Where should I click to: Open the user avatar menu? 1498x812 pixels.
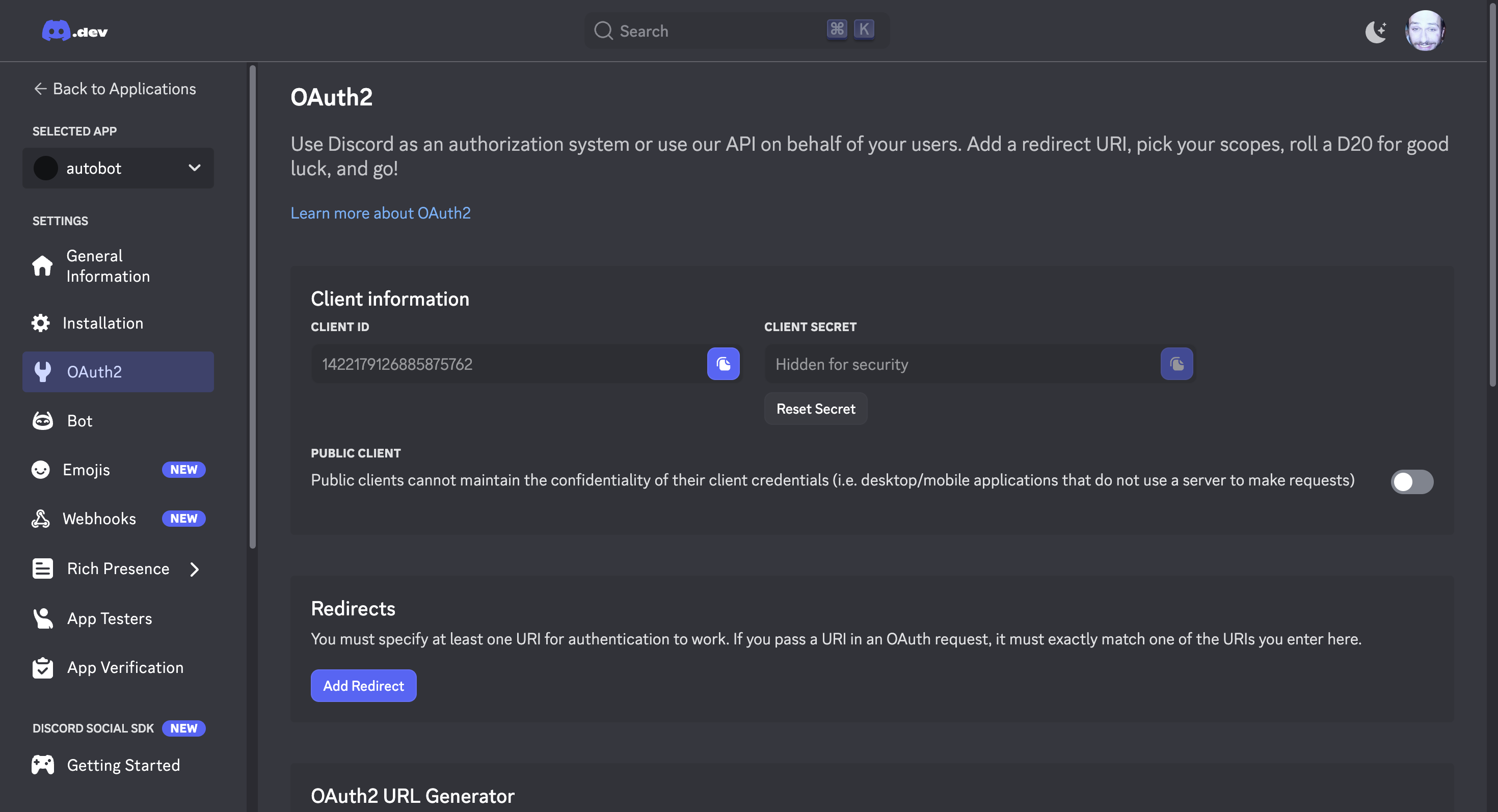coord(1424,31)
